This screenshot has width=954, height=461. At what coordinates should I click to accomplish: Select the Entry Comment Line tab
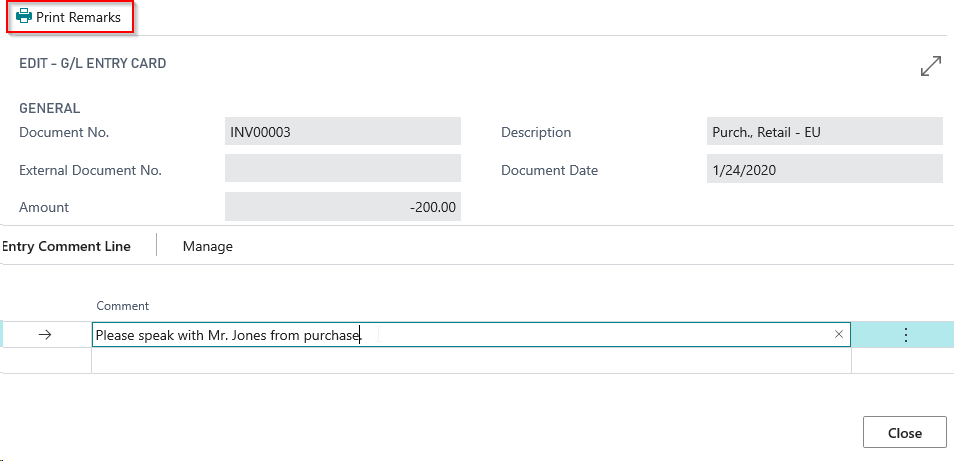point(66,246)
